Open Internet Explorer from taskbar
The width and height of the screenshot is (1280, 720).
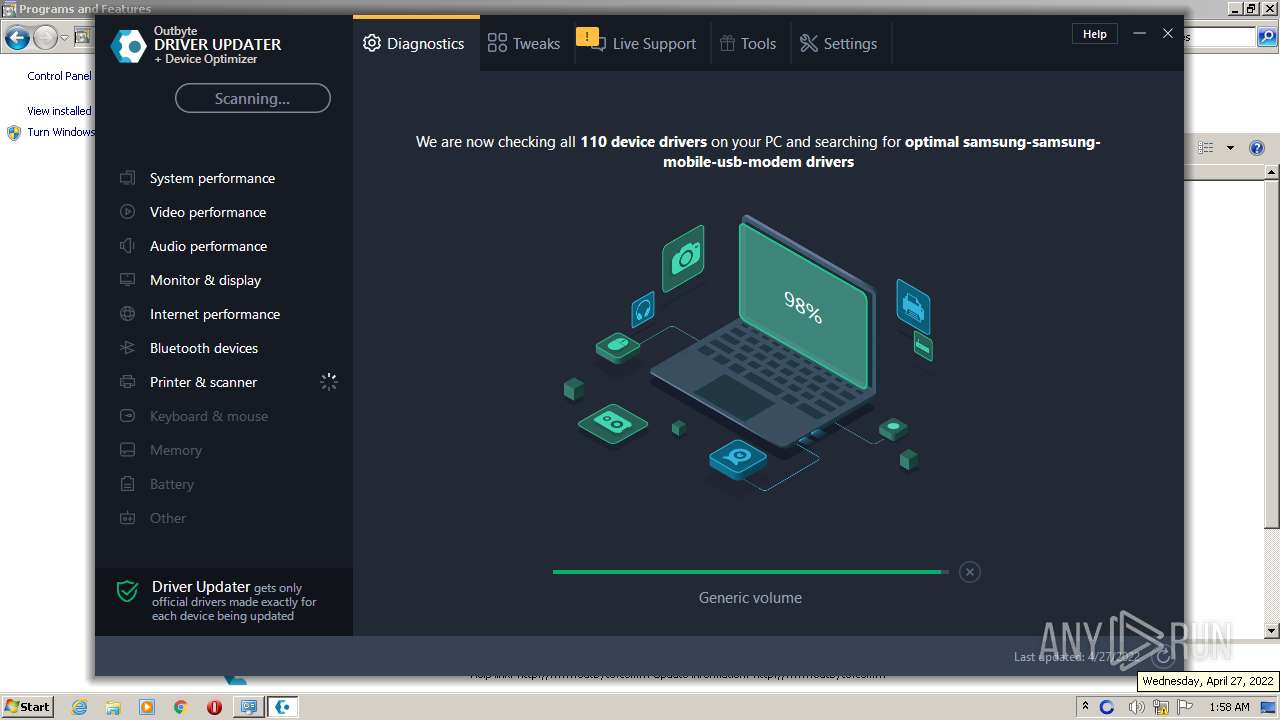(x=80, y=707)
